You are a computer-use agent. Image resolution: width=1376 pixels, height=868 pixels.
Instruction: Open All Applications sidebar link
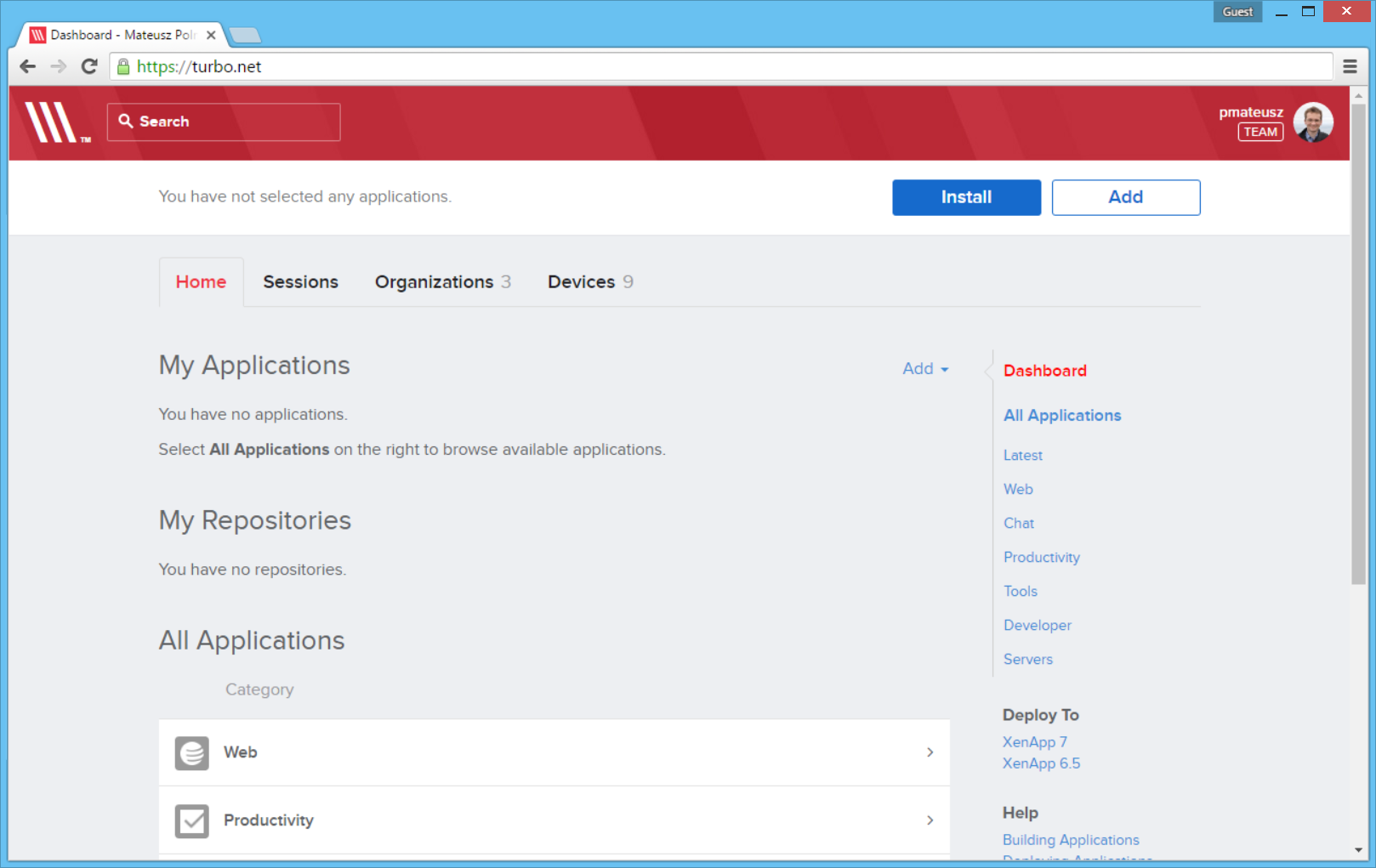coord(1062,416)
